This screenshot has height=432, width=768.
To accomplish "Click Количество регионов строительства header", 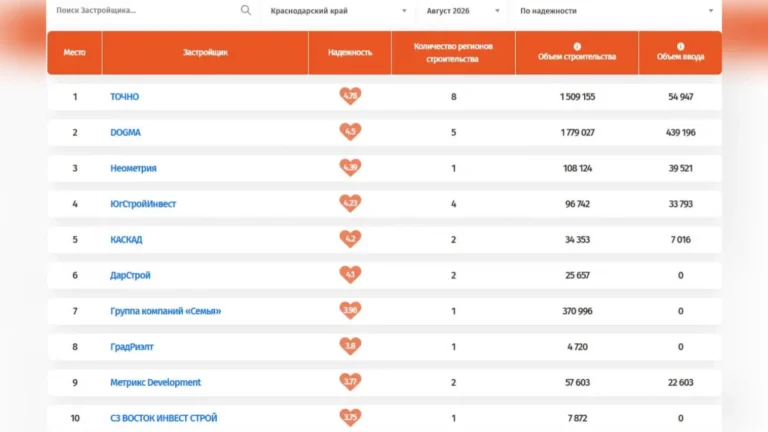I will (x=453, y=52).
